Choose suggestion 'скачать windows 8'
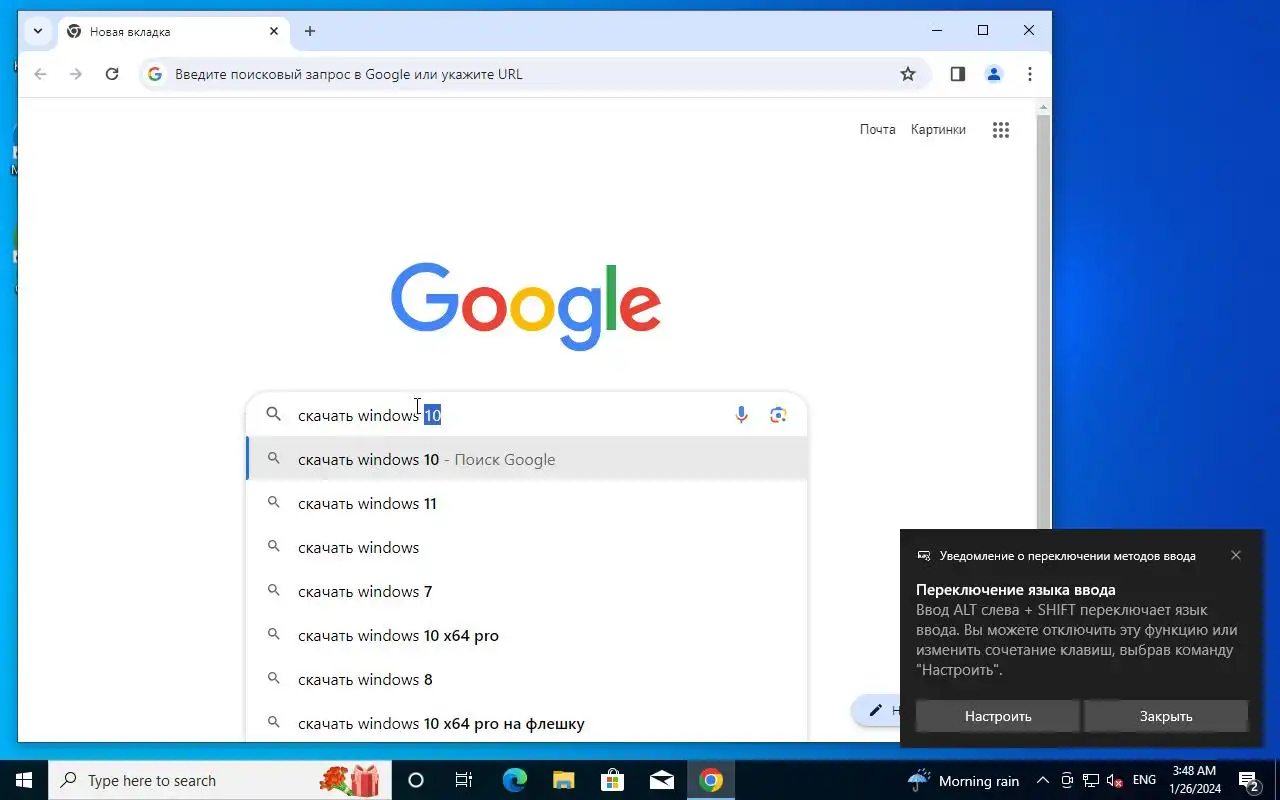1280x800 pixels. (527, 679)
